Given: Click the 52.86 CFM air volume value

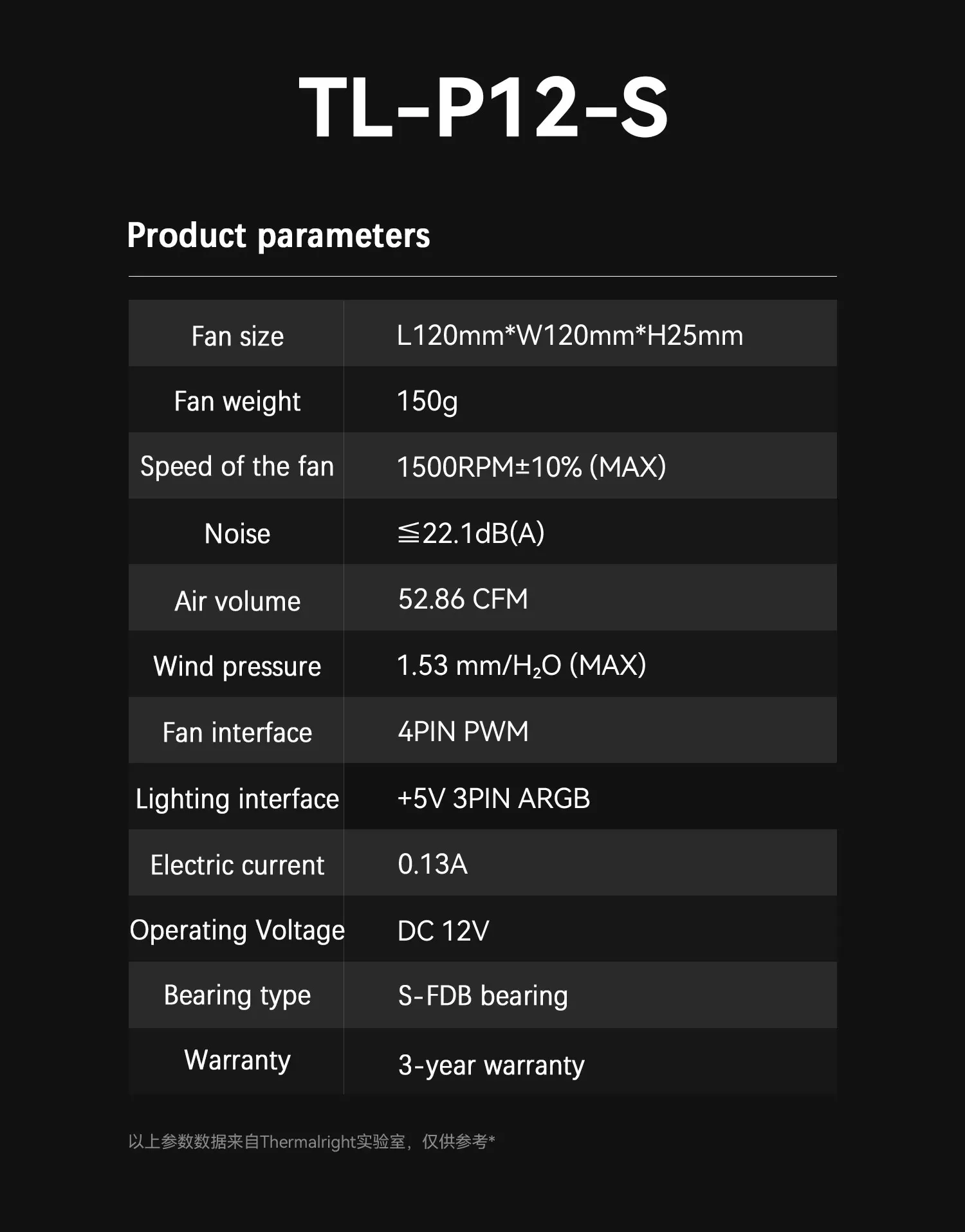Looking at the screenshot, I should [x=463, y=600].
